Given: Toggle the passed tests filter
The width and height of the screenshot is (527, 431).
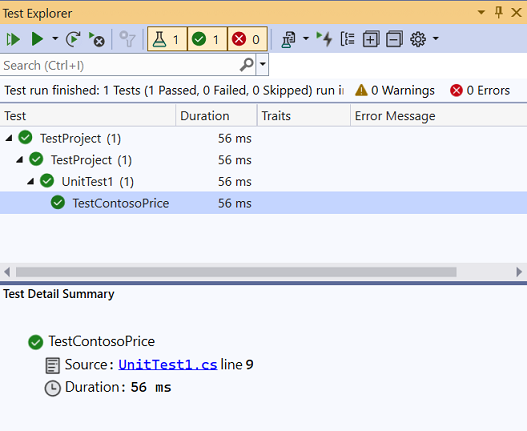Looking at the screenshot, I should tap(207, 39).
